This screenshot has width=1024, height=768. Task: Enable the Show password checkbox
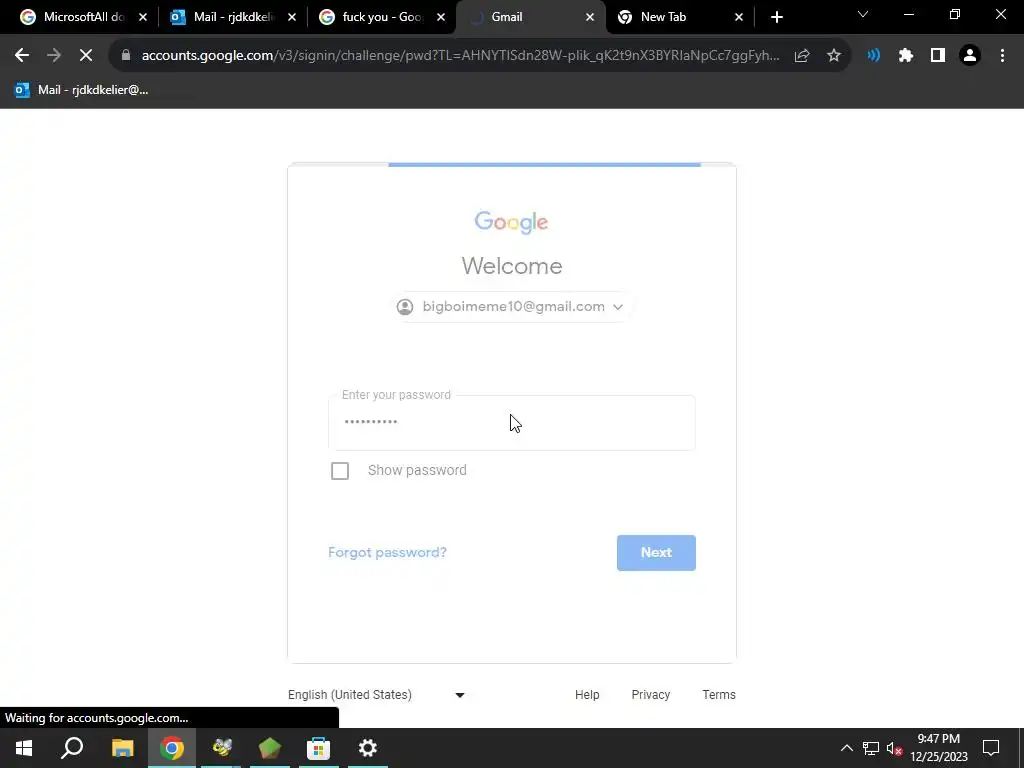tap(340, 471)
